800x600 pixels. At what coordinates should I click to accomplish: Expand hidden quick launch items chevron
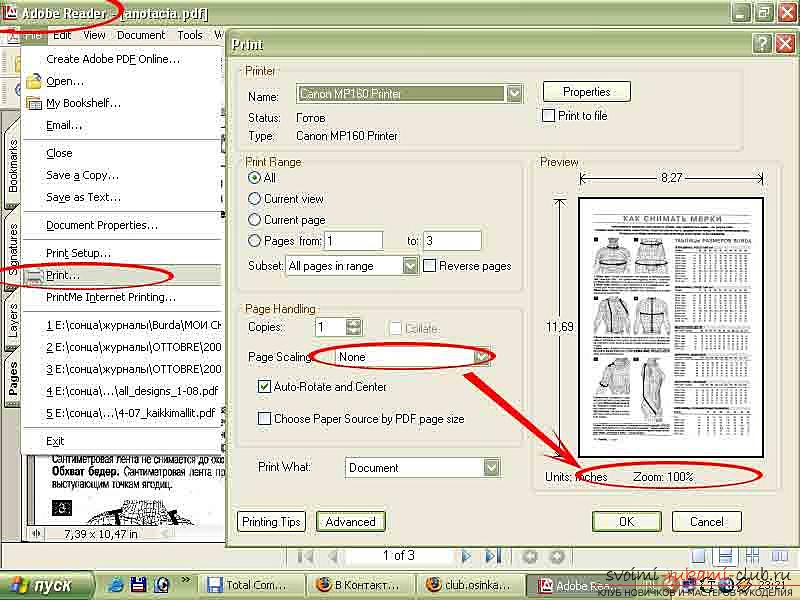point(185,580)
